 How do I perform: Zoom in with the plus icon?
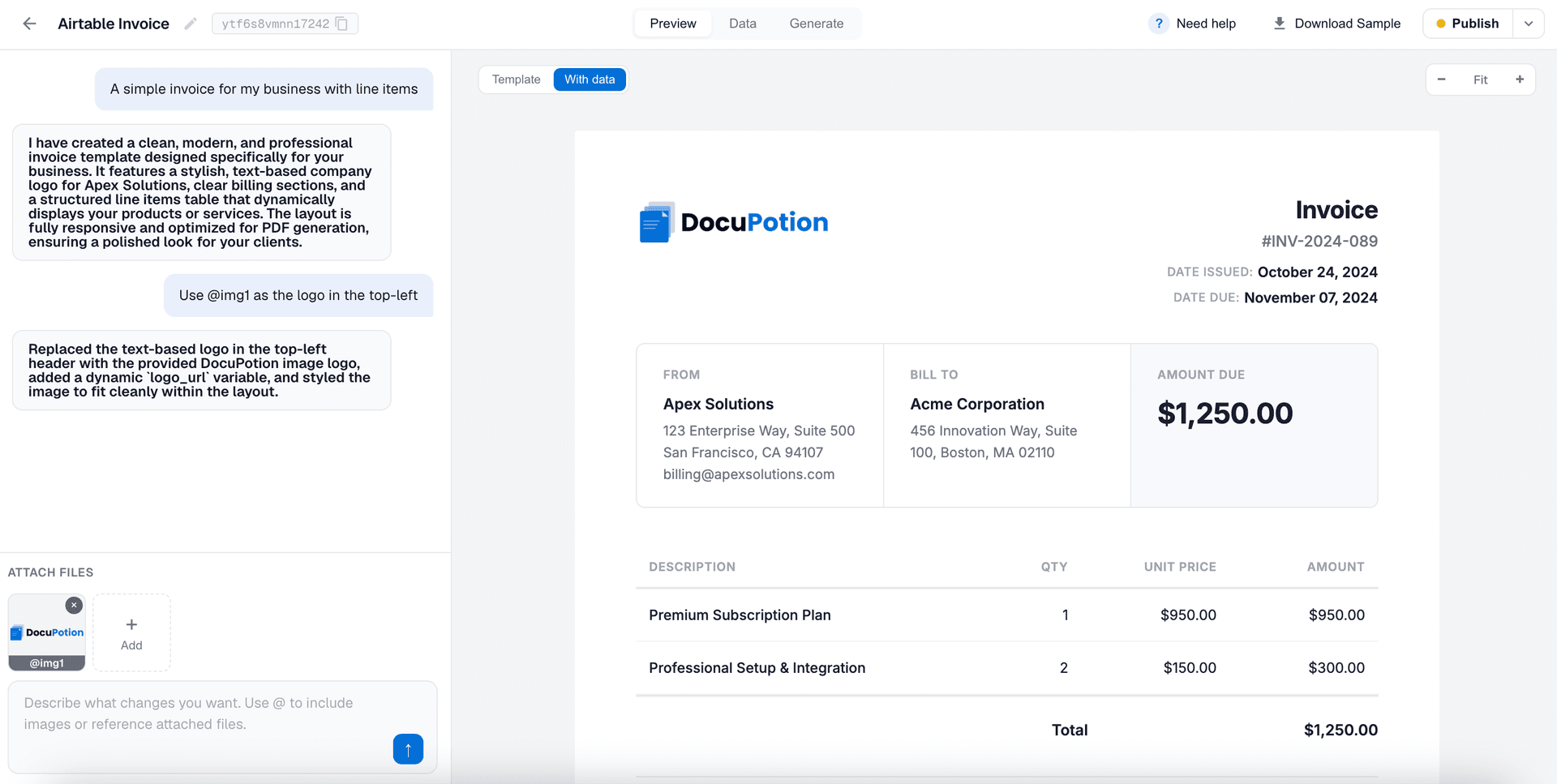coord(1520,79)
